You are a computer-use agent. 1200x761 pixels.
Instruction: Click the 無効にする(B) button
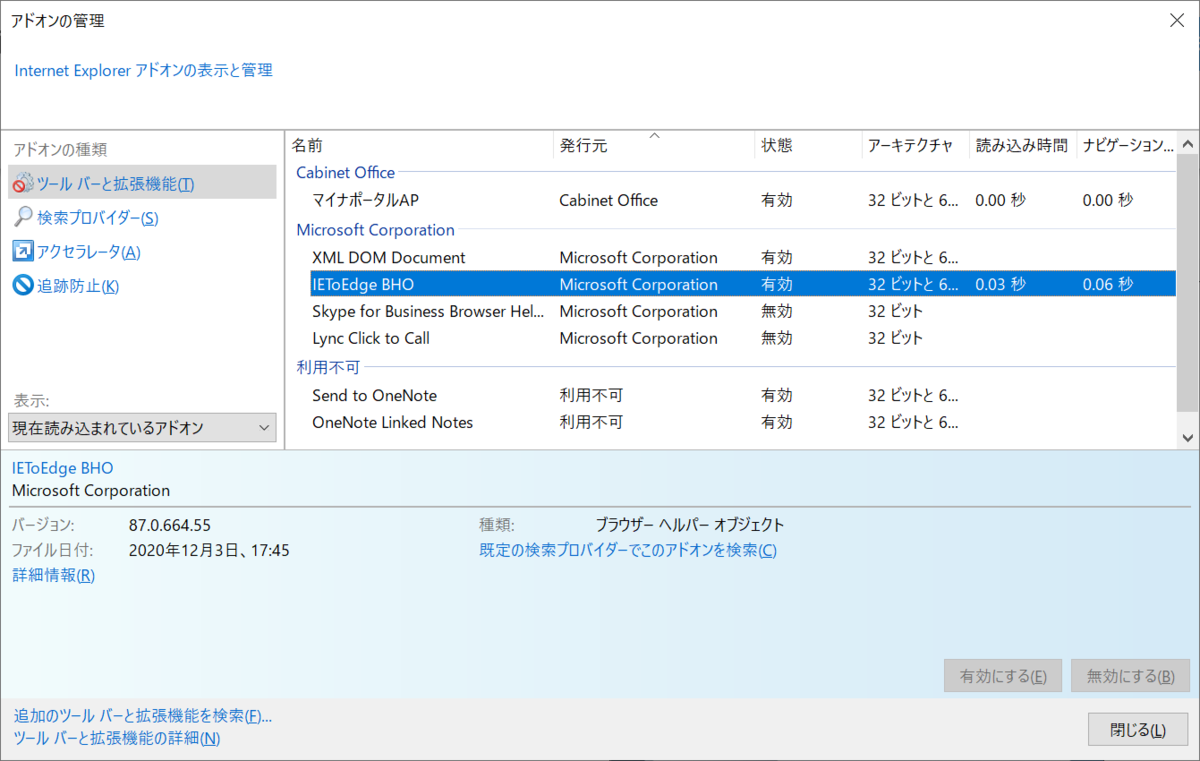pos(1131,676)
